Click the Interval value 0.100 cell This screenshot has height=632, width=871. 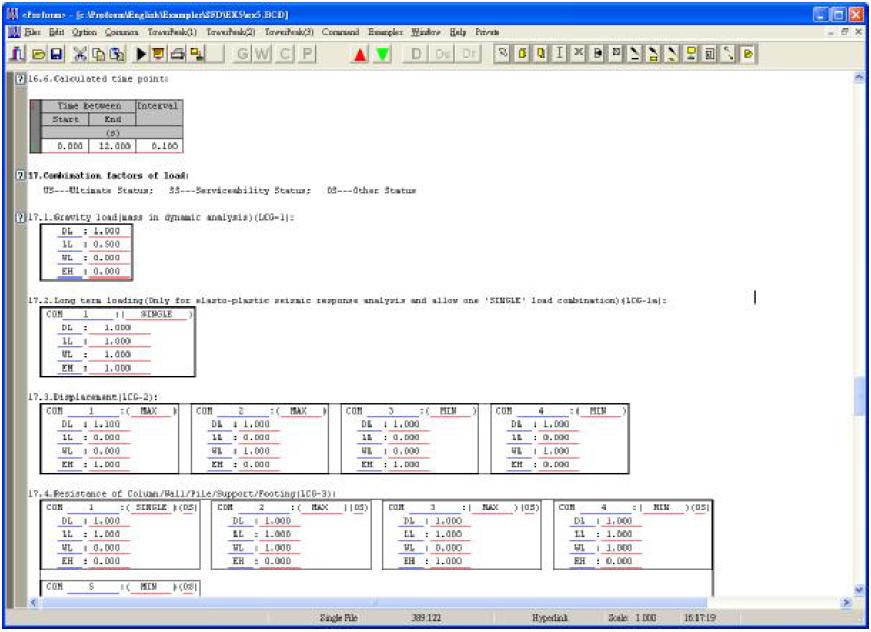(x=159, y=146)
